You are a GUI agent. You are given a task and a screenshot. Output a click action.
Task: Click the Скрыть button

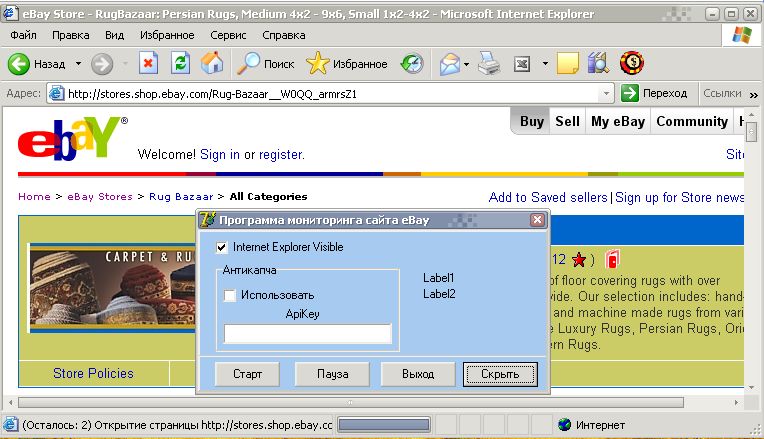(500, 374)
